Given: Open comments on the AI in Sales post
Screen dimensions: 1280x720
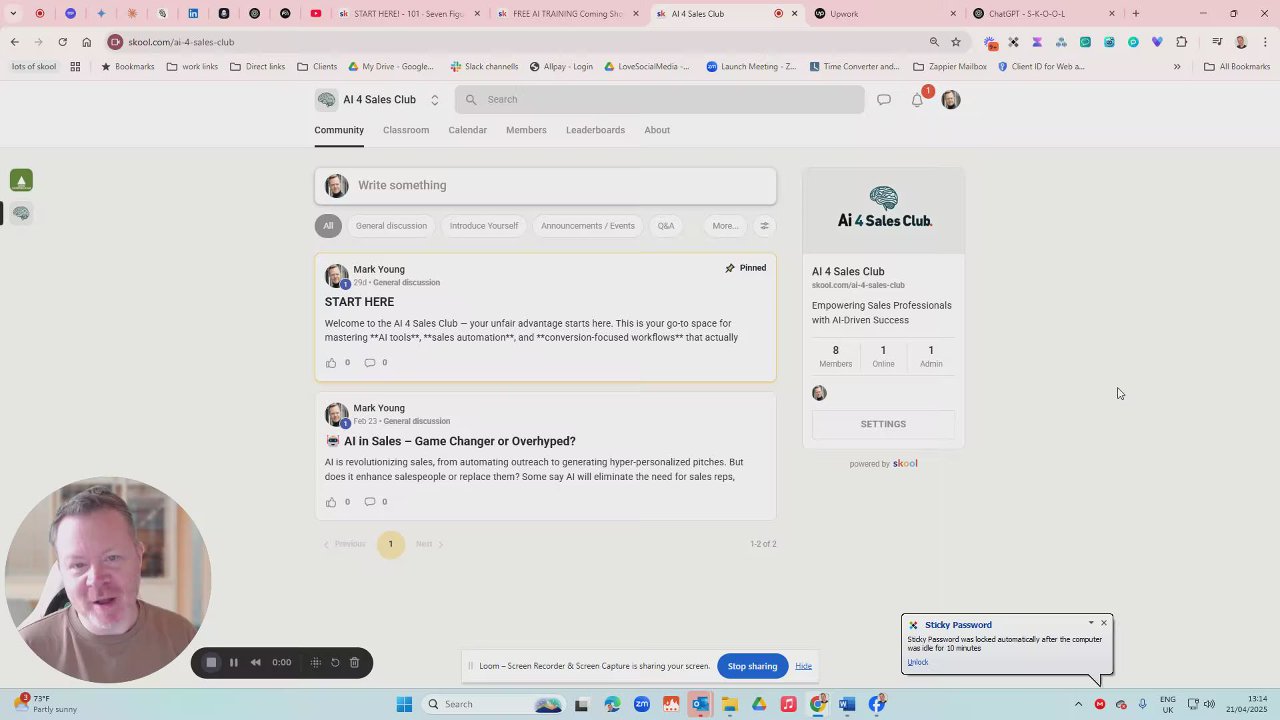Looking at the screenshot, I should coord(370,502).
